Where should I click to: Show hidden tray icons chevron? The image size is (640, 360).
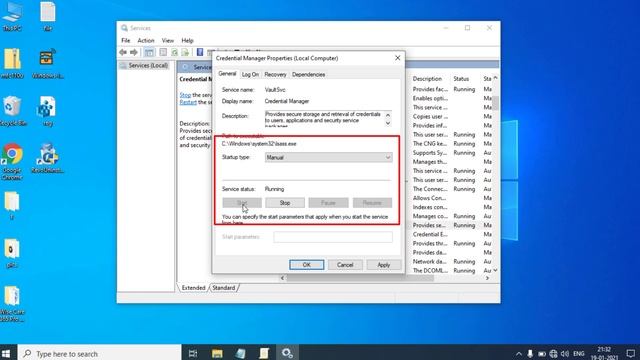(x=518, y=354)
